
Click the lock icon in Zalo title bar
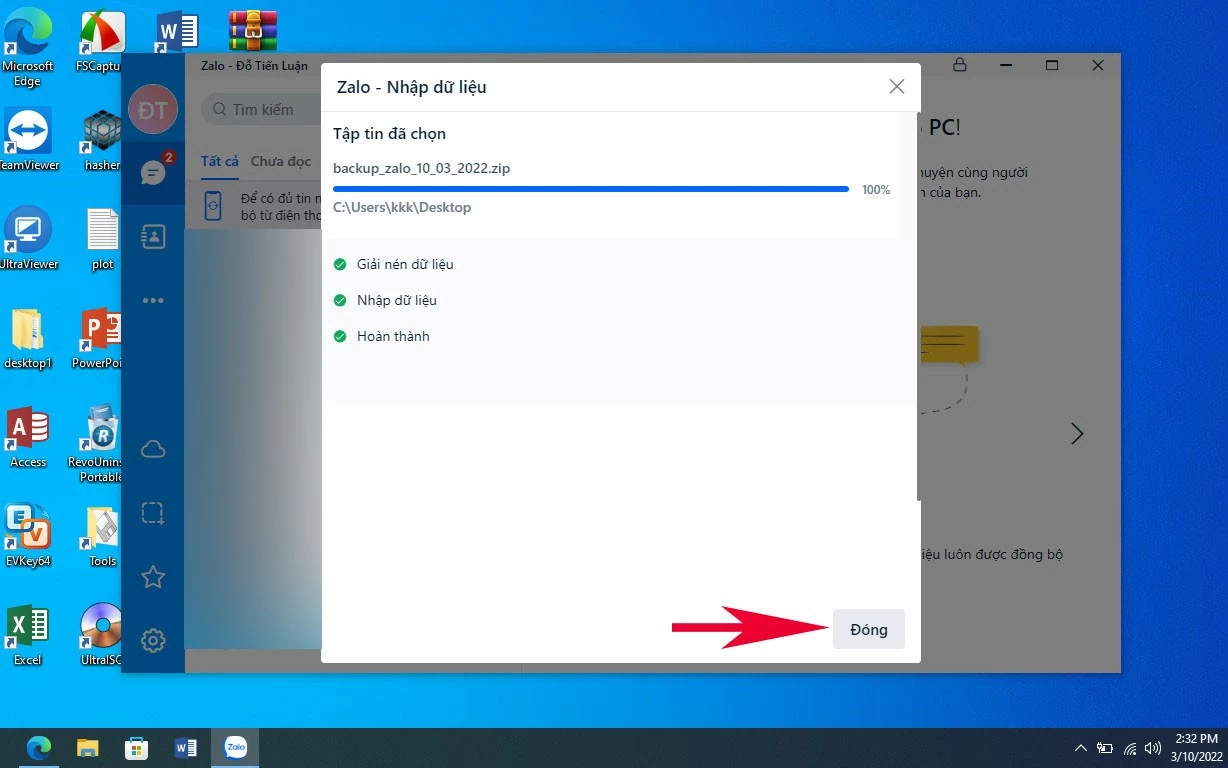click(x=959, y=65)
